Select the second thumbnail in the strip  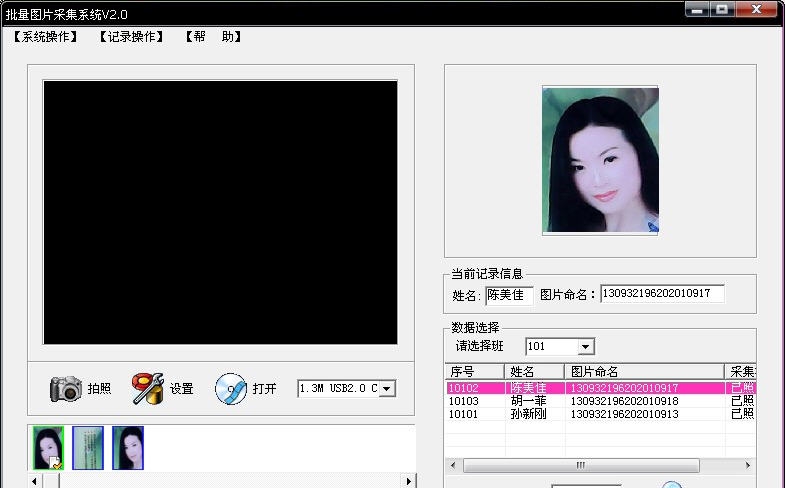88,448
